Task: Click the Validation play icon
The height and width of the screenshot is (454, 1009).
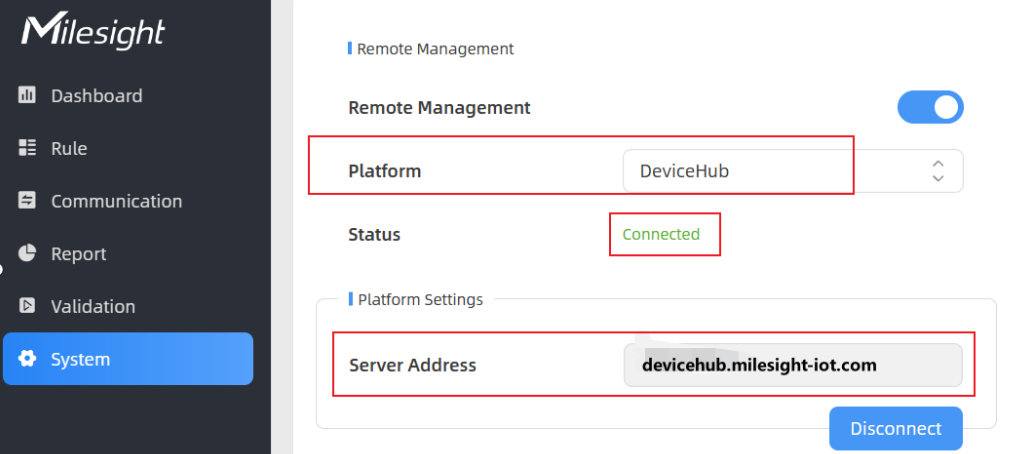Action: click(x=26, y=306)
